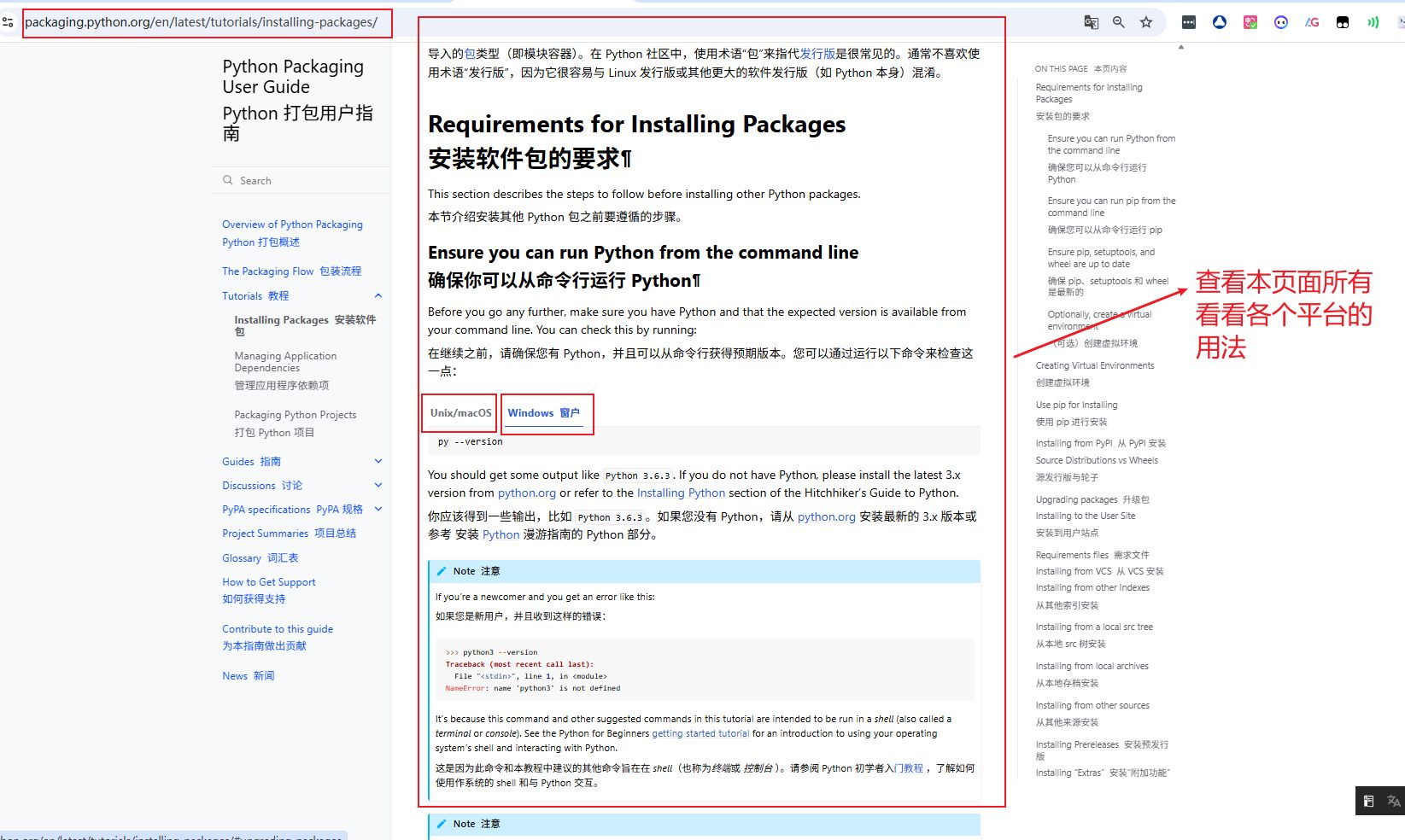The width and height of the screenshot is (1405, 840).
Task: Click the floating translate icon at bottom right
Action: 1394,801
